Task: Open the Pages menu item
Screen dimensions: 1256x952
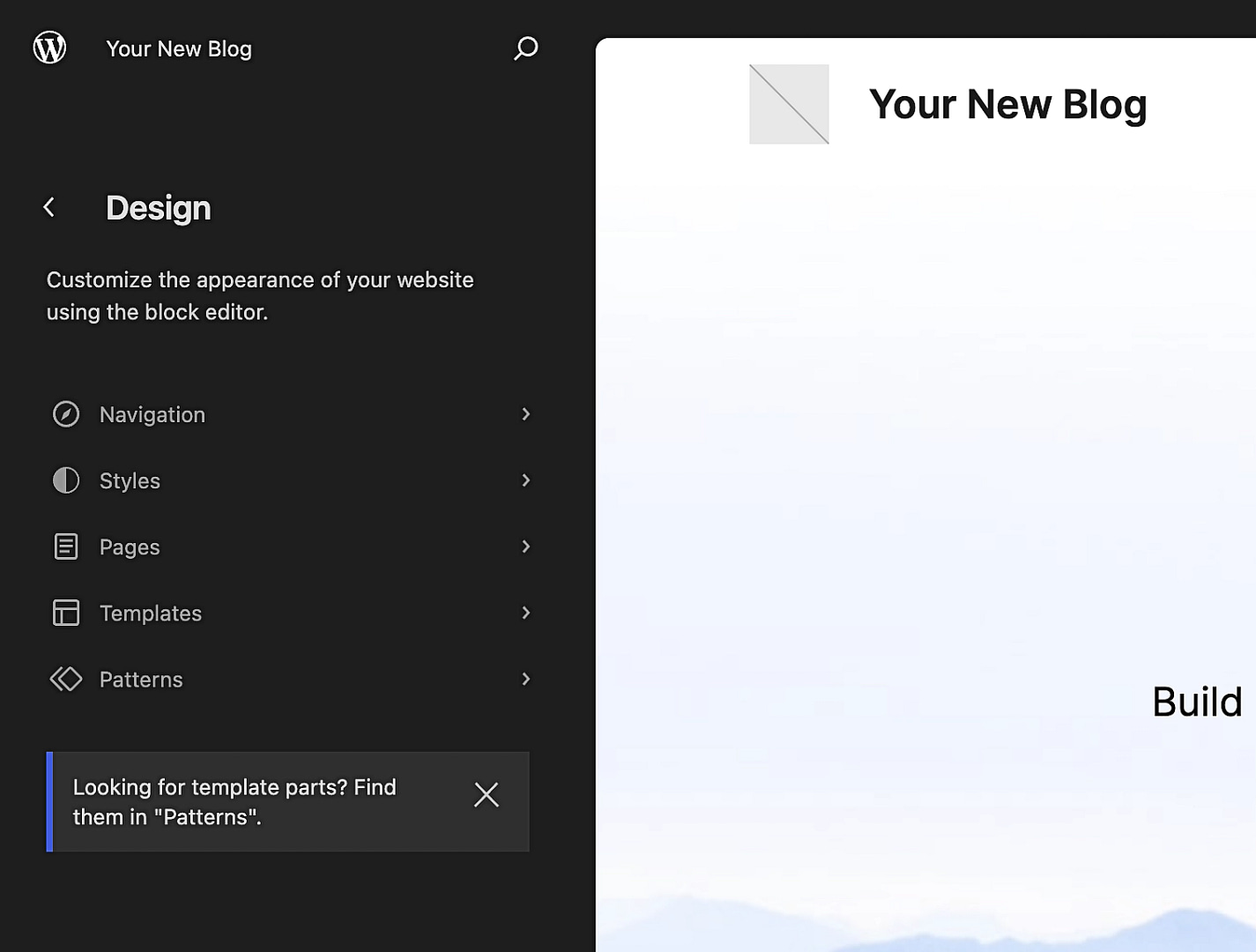Action: (x=290, y=547)
